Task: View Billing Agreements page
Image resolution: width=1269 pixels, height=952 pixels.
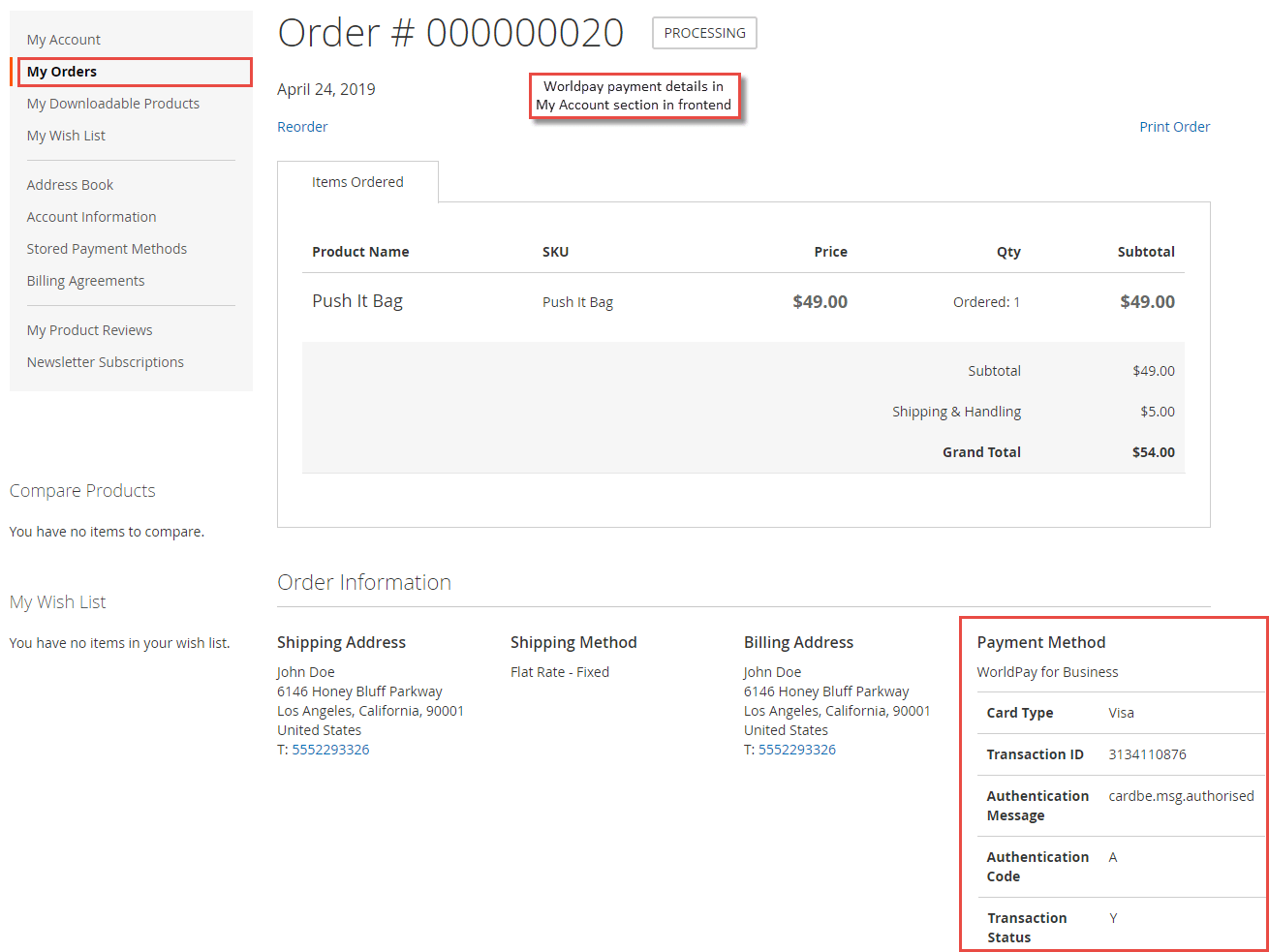Action: (x=85, y=280)
